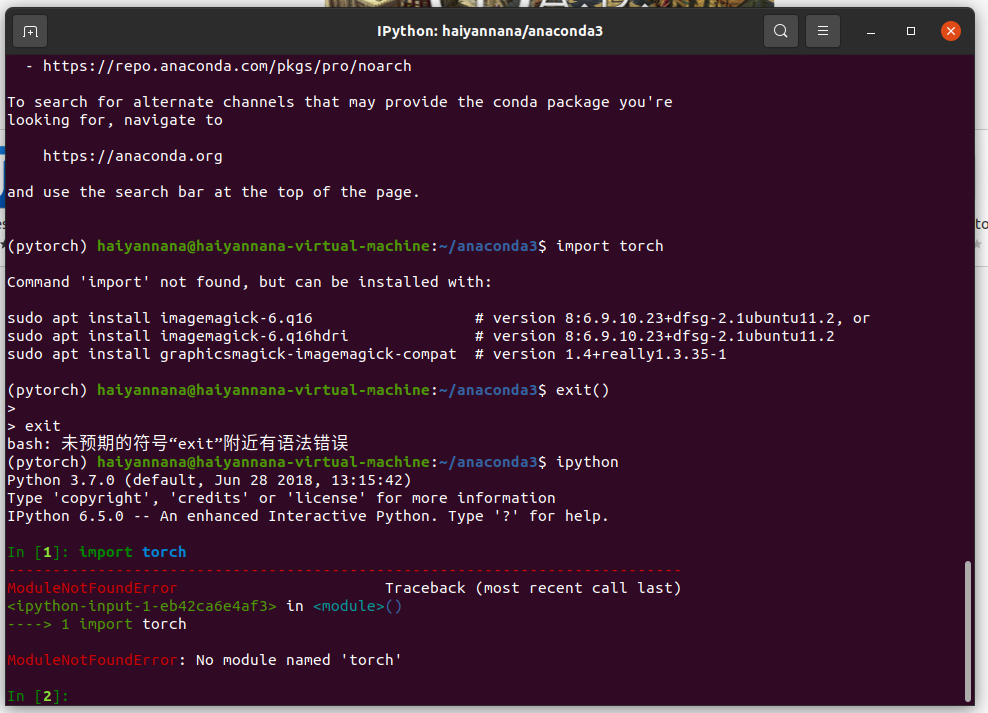Open the terminal search with magnifier icon
This screenshot has width=988, height=713.
click(x=781, y=31)
